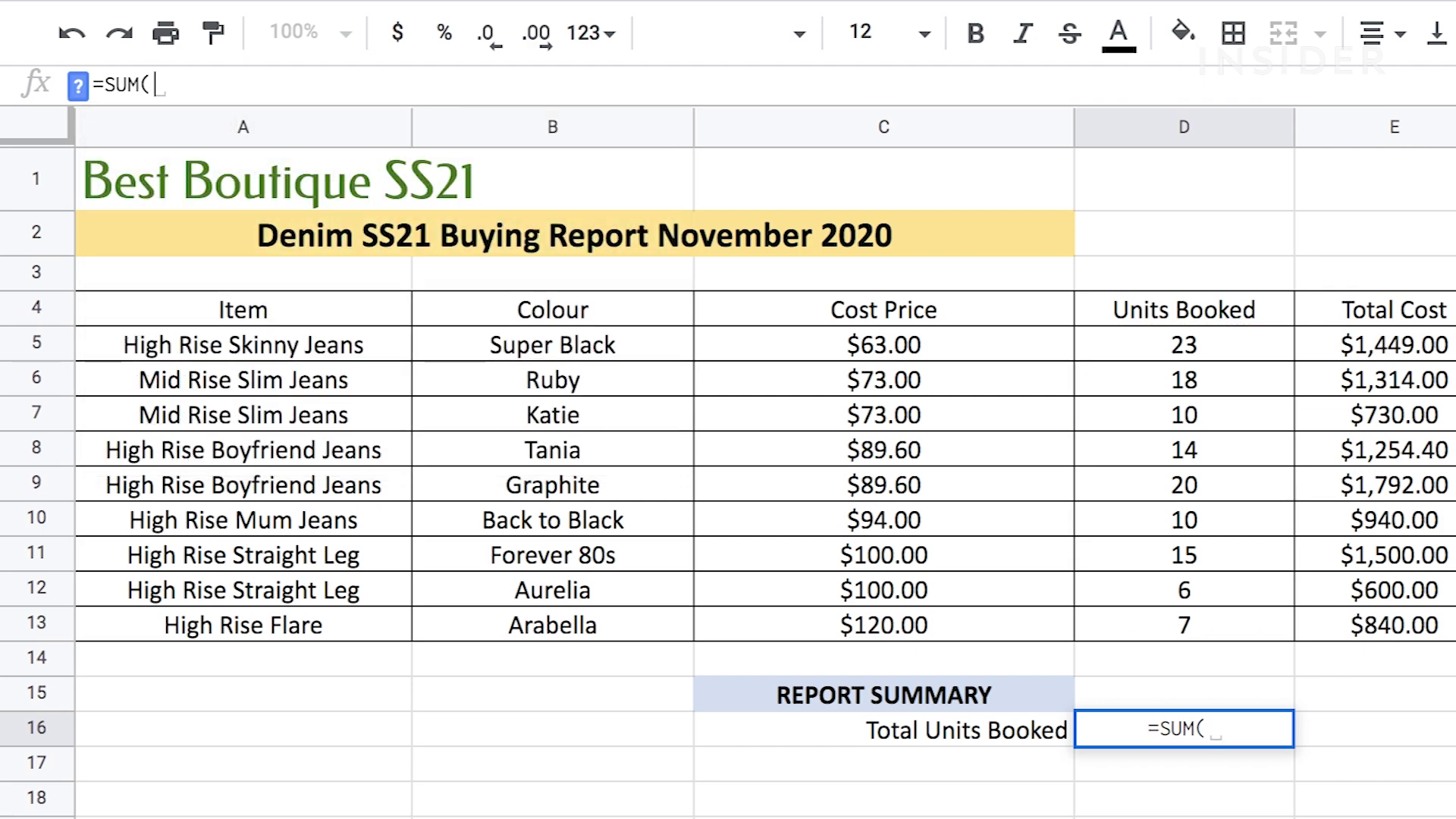Viewport: 1456px width, 819px height.
Task: Select the Paint format roller icon
Action: pyautogui.click(x=213, y=33)
